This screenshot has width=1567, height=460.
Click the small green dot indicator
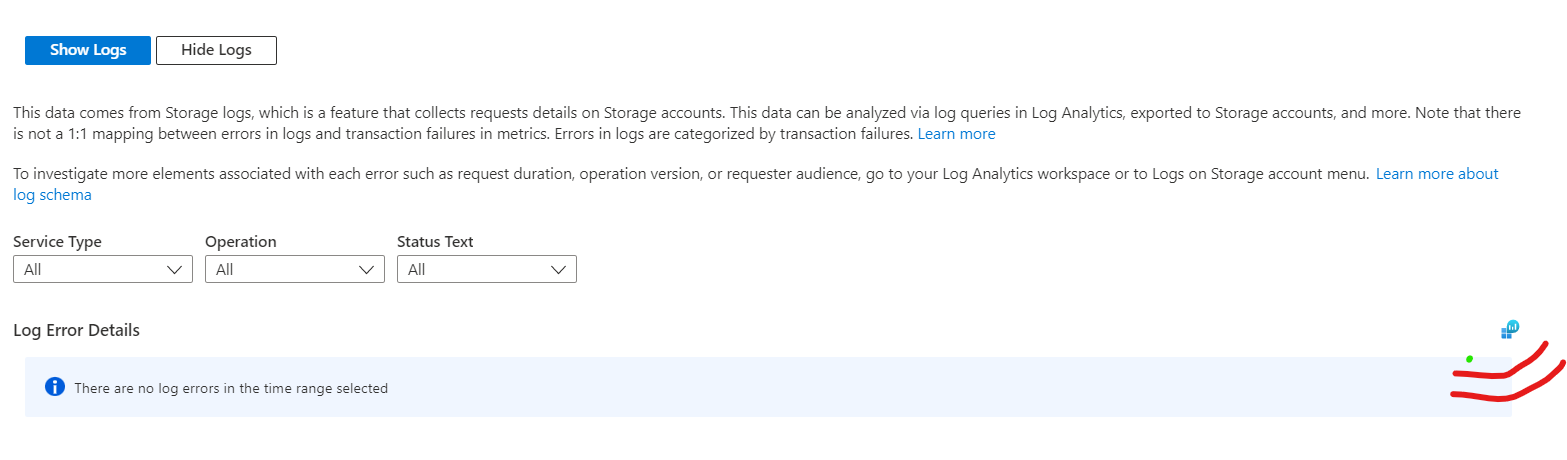click(x=1469, y=359)
